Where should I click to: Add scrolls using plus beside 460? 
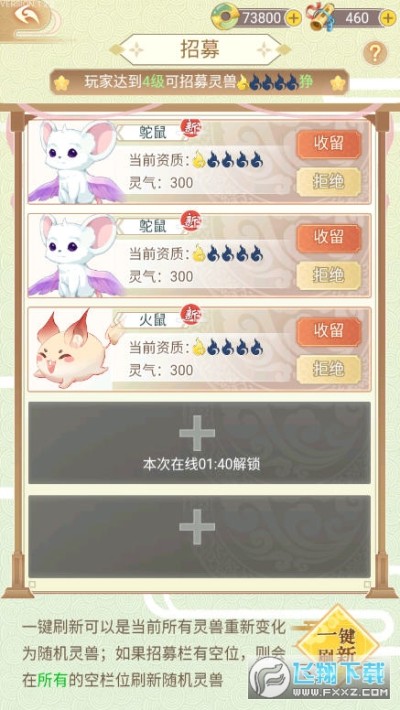coord(388,18)
